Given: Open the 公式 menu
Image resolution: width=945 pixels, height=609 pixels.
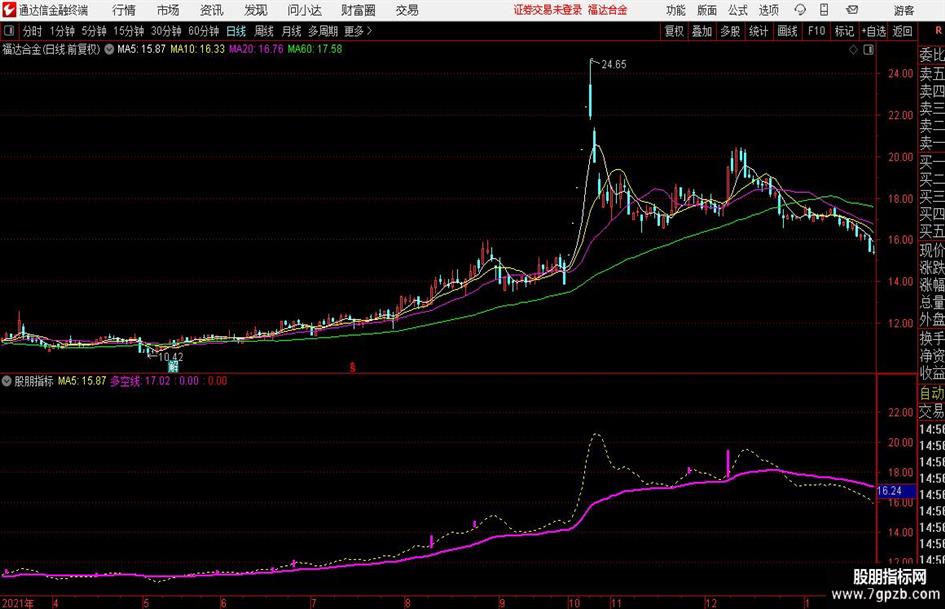Looking at the screenshot, I should [x=738, y=10].
